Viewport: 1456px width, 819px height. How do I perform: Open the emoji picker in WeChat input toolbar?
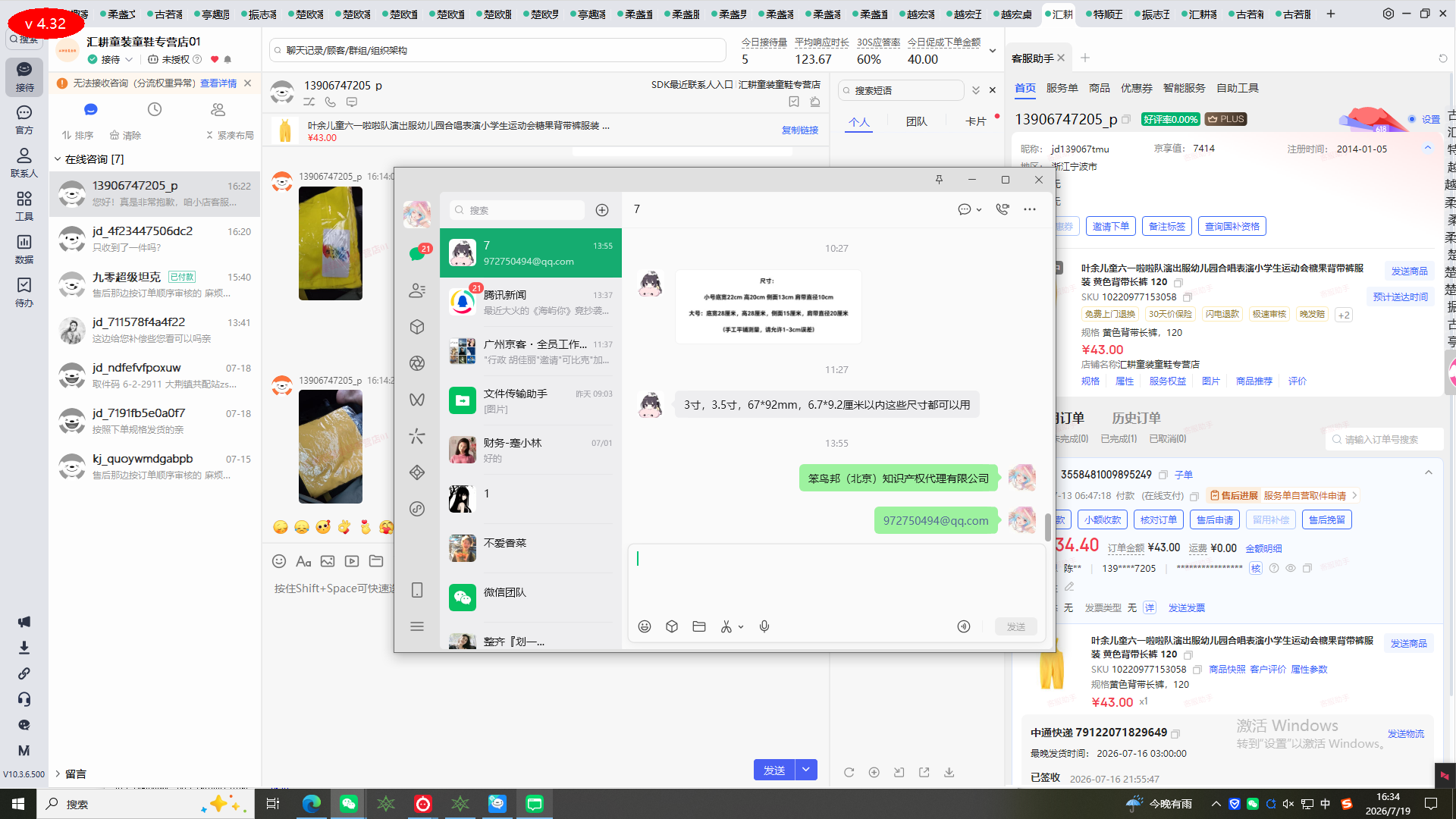tap(645, 626)
